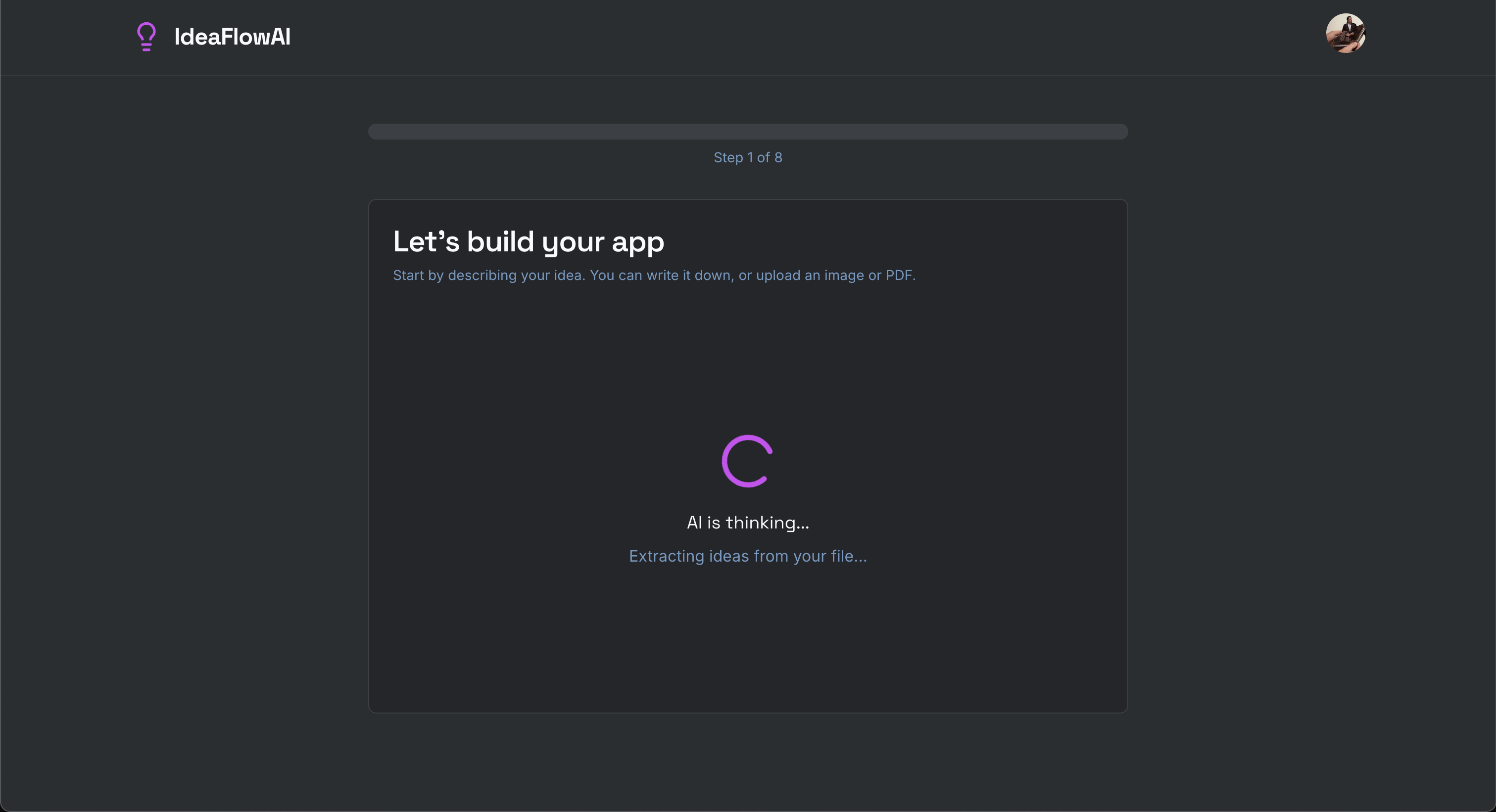This screenshot has width=1496, height=812.
Task: Click the "Step 1 of 8" label
Action: [747, 157]
